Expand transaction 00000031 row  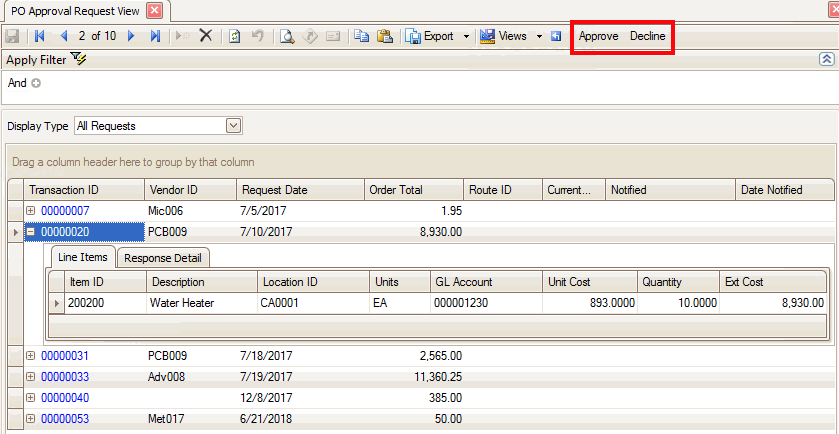[x=31, y=355]
